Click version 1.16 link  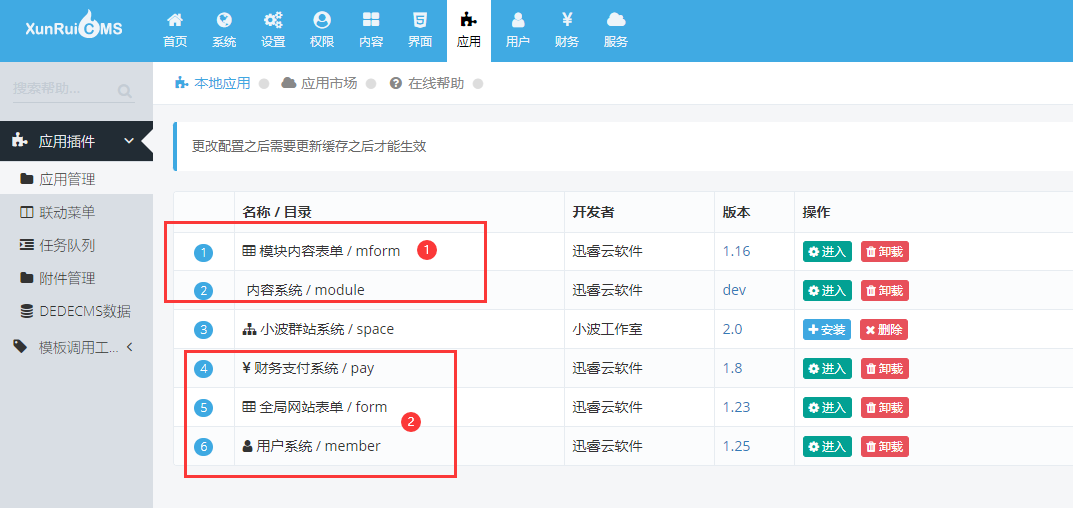coord(736,251)
